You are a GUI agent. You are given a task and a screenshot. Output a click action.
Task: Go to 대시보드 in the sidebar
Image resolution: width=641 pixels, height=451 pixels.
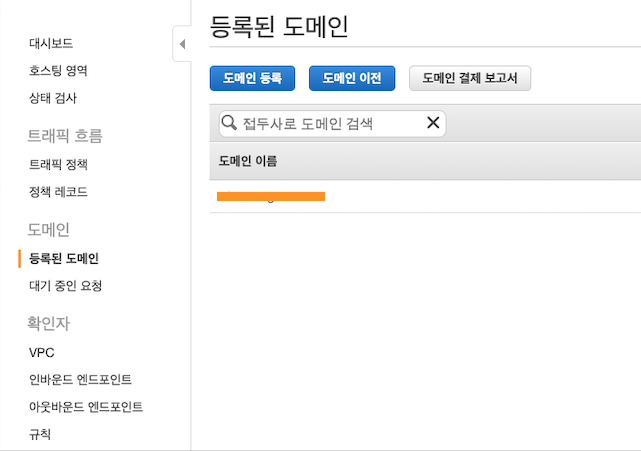[x=51, y=43]
